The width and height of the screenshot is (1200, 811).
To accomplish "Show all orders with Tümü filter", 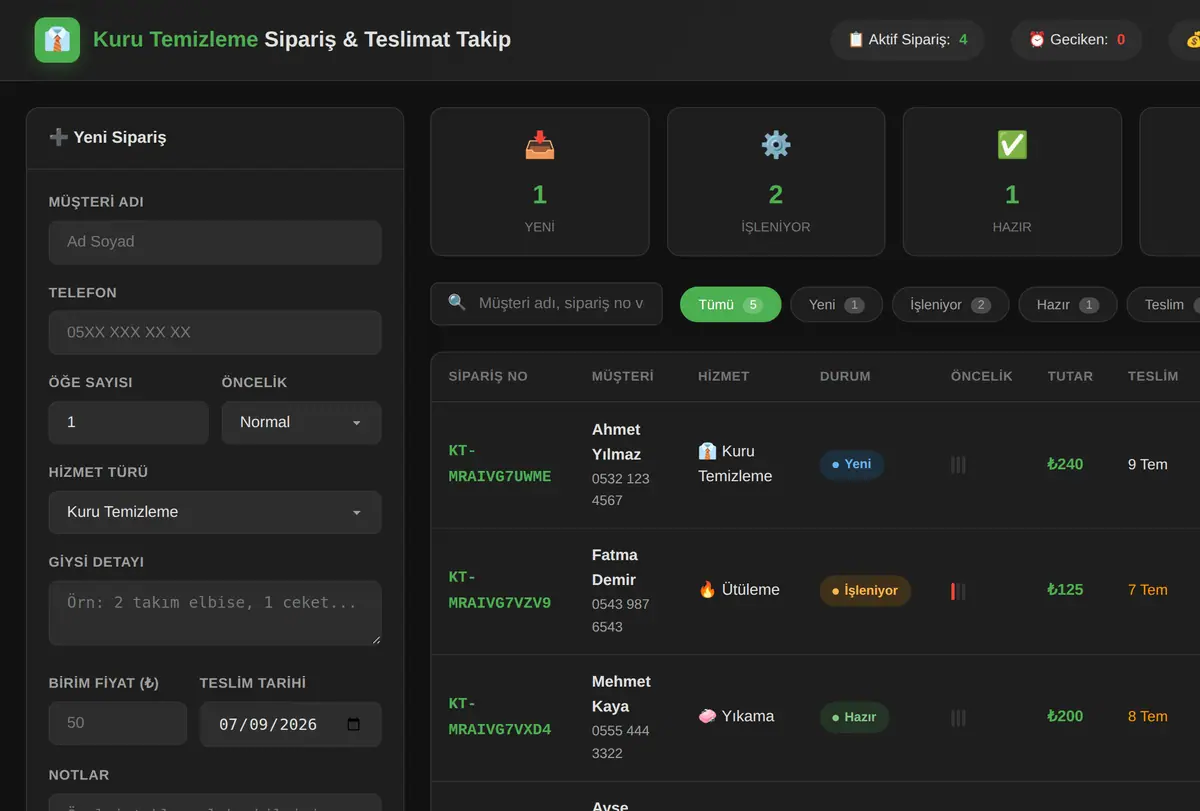I will pos(730,304).
